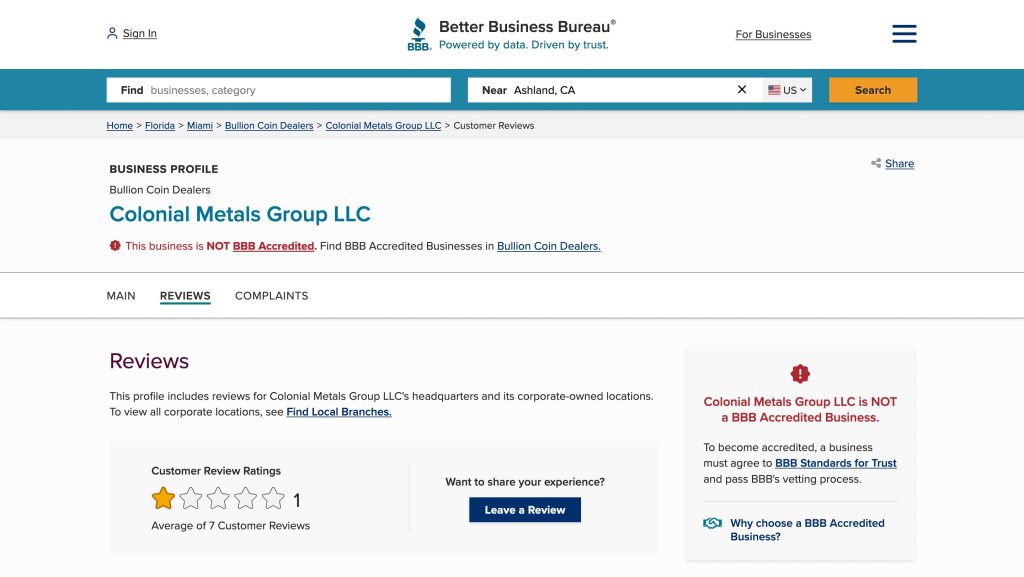Clear the Near location field
This screenshot has height=577, width=1024.
click(x=742, y=90)
